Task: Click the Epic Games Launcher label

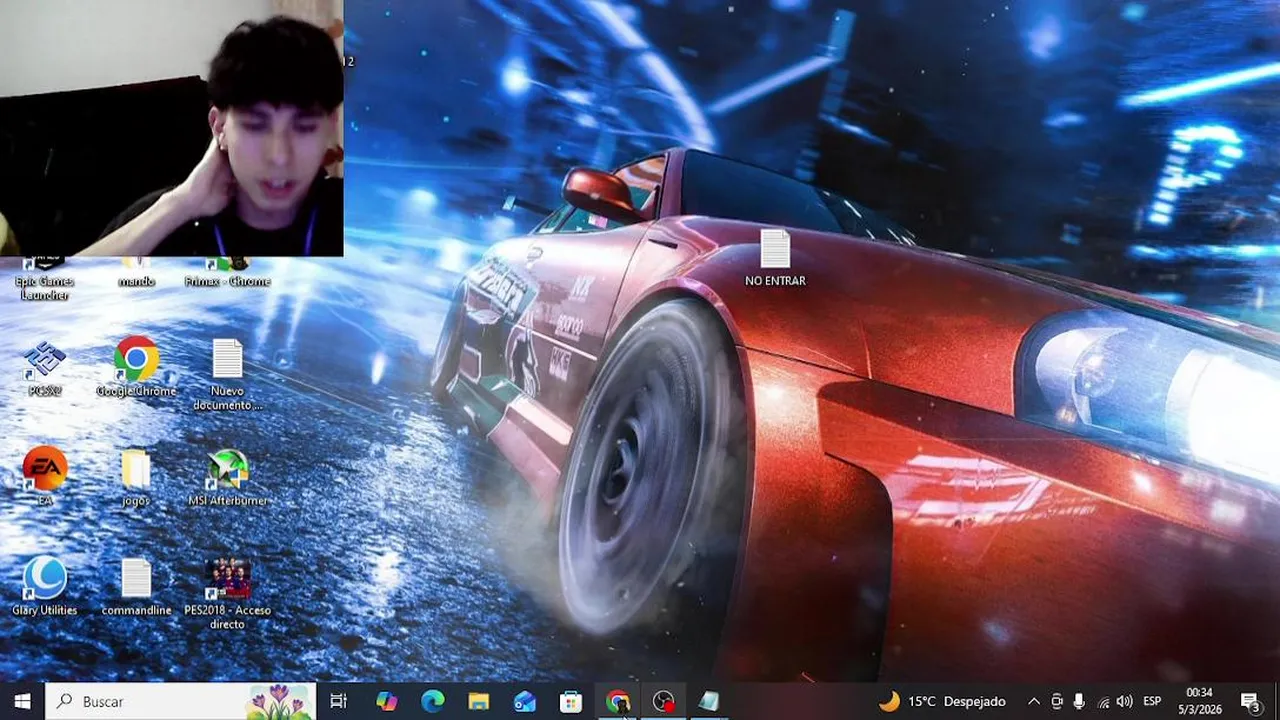Action: click(45, 288)
